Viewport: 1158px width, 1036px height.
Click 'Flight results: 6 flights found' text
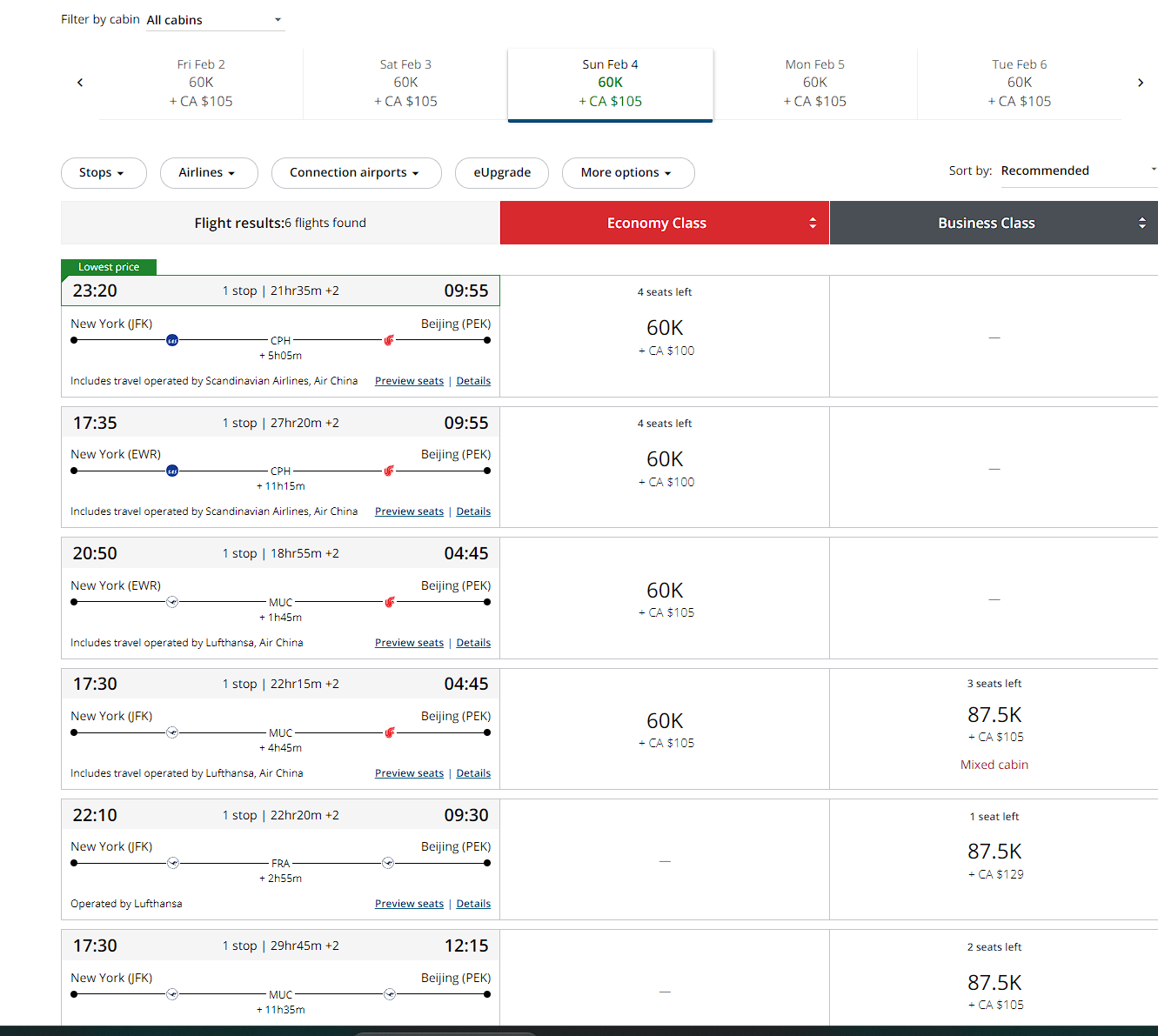280,224
